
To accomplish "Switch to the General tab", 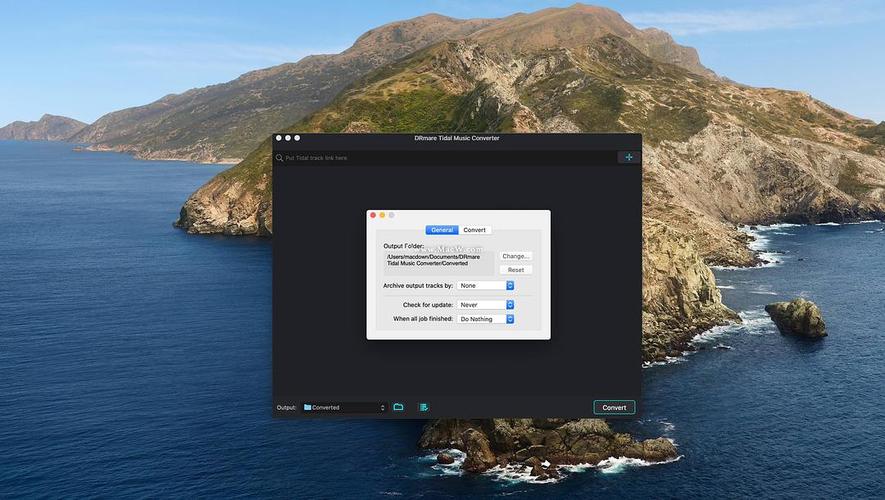I will pyautogui.click(x=442, y=230).
